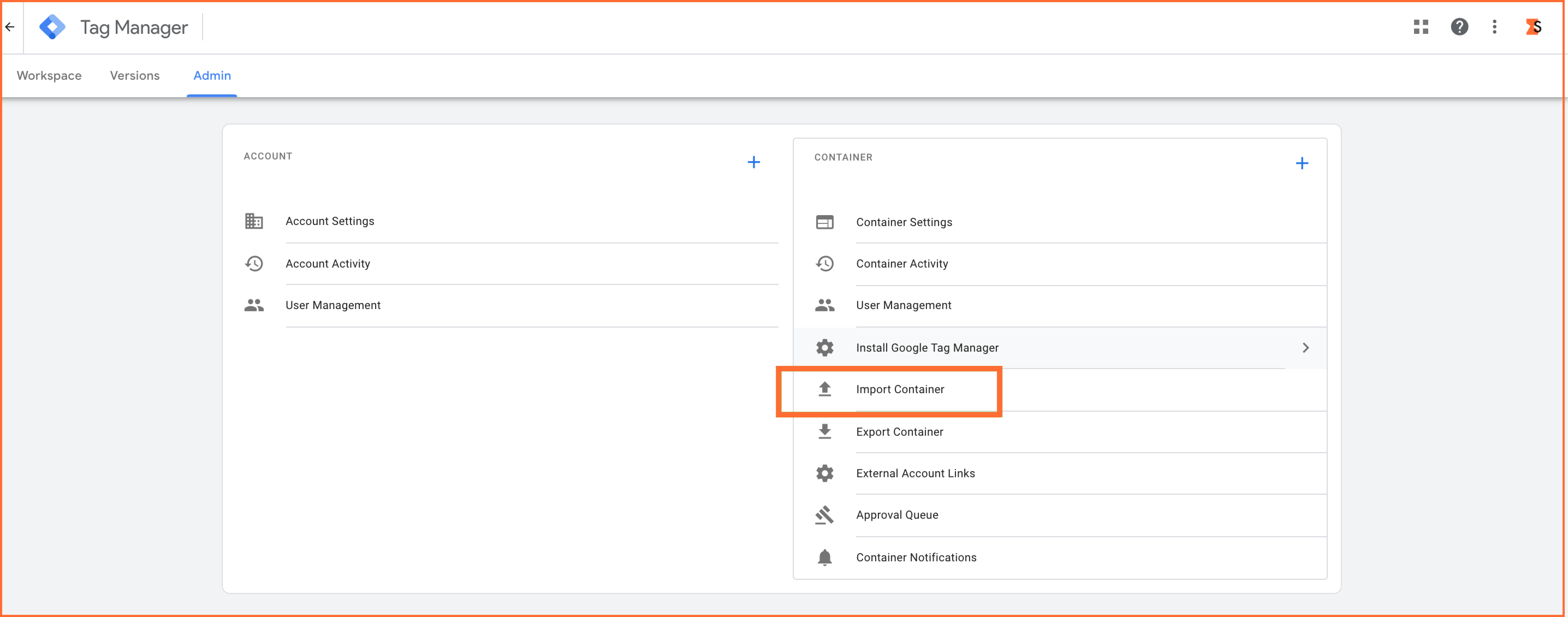
Task: Click the Account Settings building icon
Action: (x=254, y=221)
